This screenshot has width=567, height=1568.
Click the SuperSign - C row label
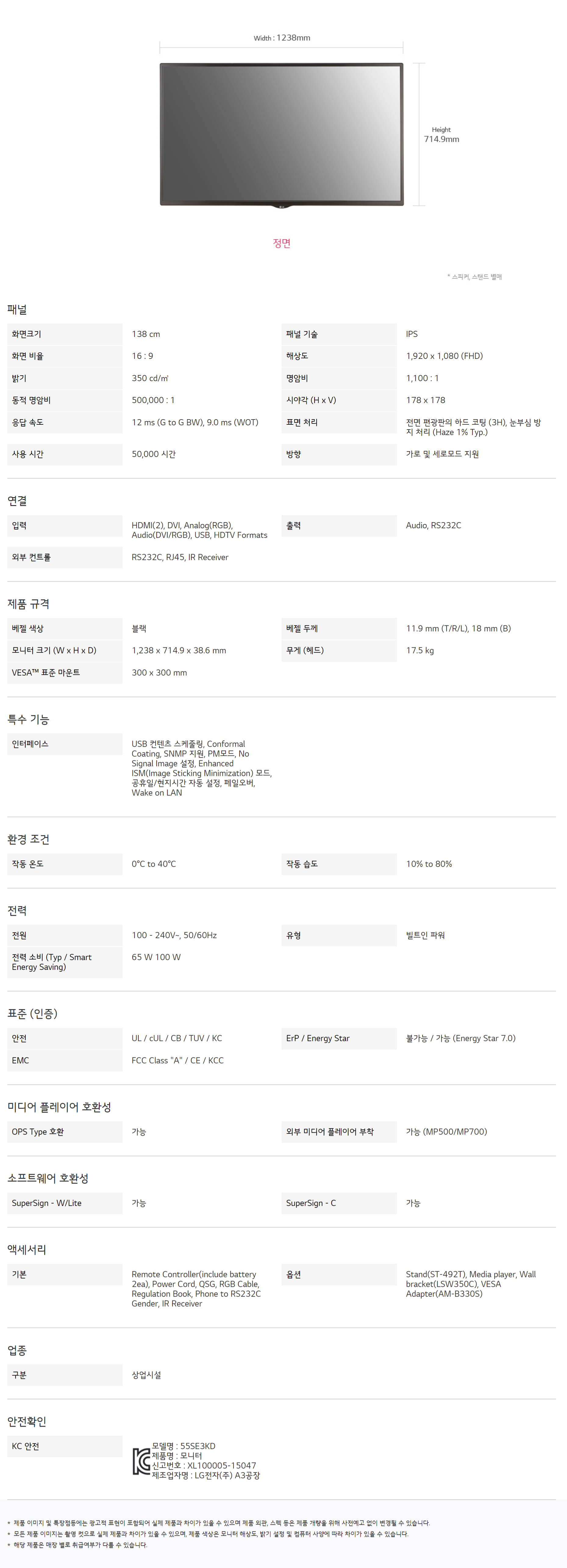pos(311,1203)
